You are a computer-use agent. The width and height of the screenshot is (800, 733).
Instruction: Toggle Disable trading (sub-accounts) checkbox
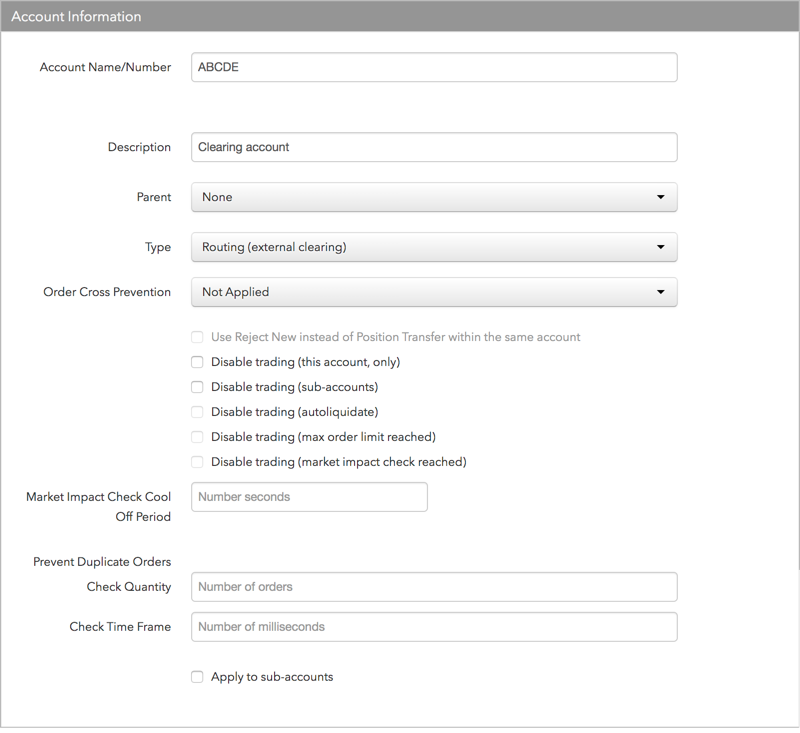(197, 387)
